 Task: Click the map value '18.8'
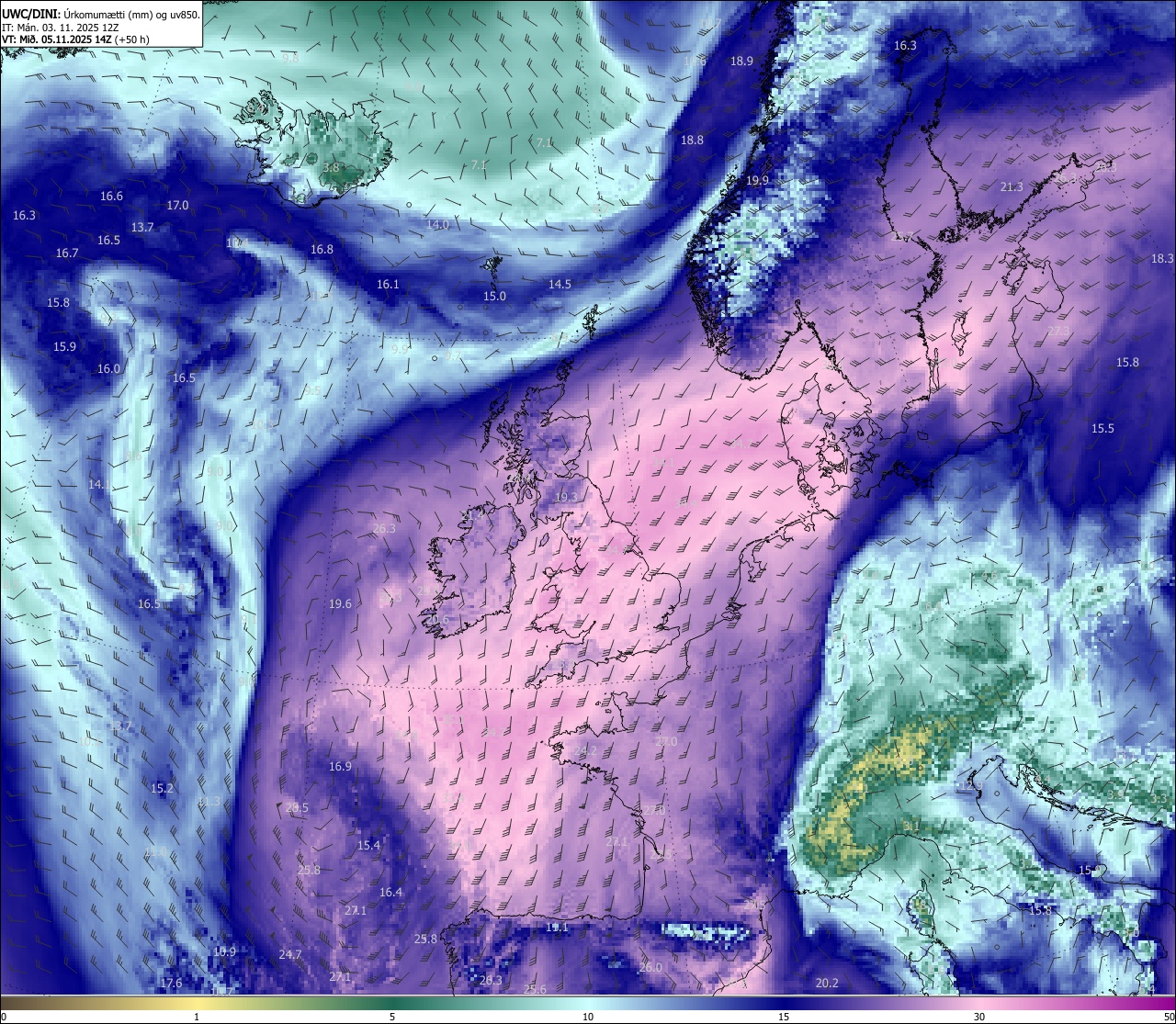[x=692, y=140]
